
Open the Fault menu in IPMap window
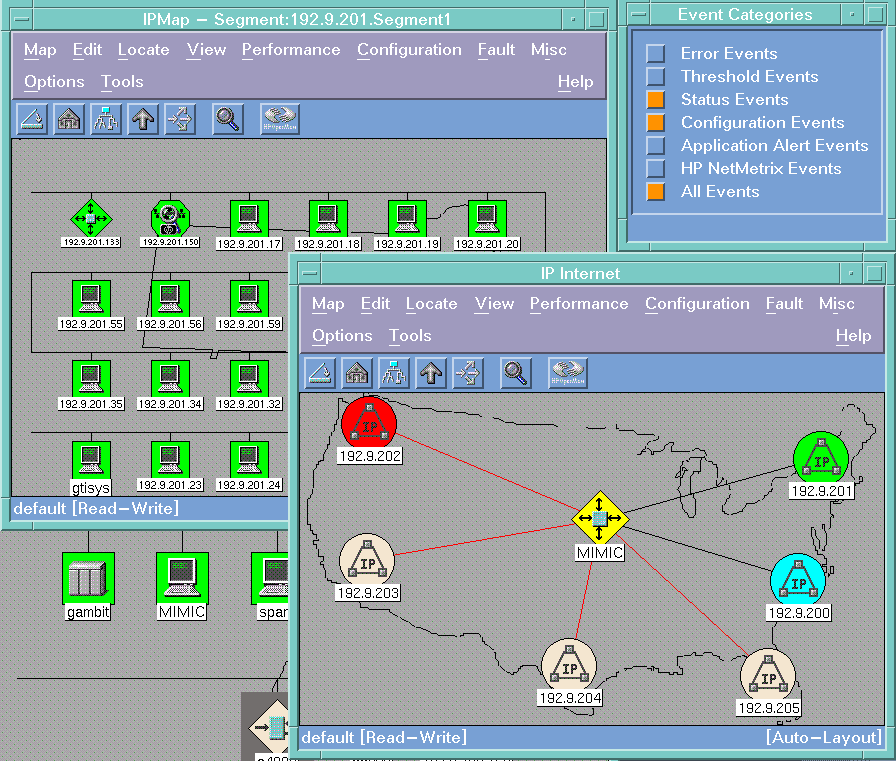click(496, 50)
